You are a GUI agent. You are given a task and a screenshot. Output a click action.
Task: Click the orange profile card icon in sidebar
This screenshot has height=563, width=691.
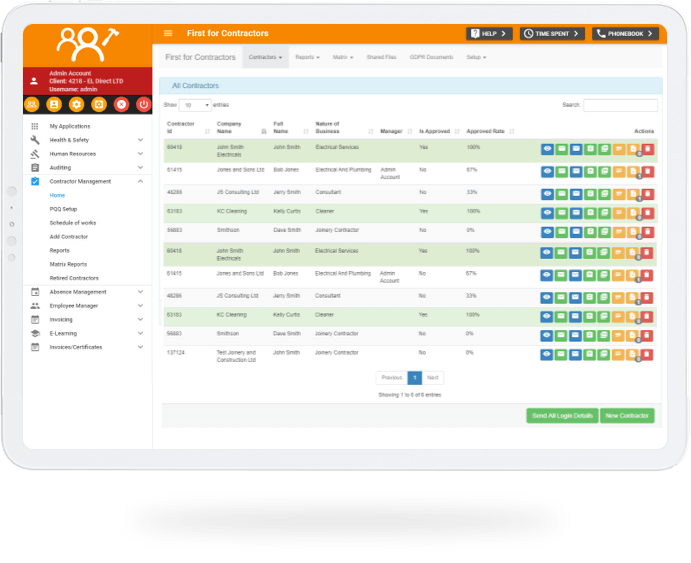point(54,104)
